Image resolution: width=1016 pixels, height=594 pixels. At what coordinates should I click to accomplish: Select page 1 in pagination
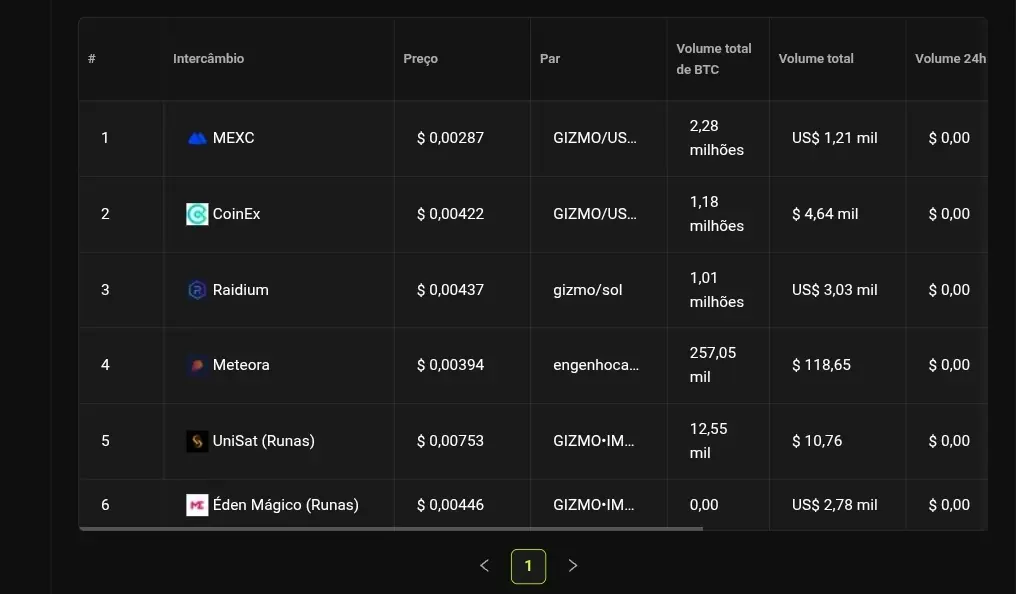tap(528, 566)
